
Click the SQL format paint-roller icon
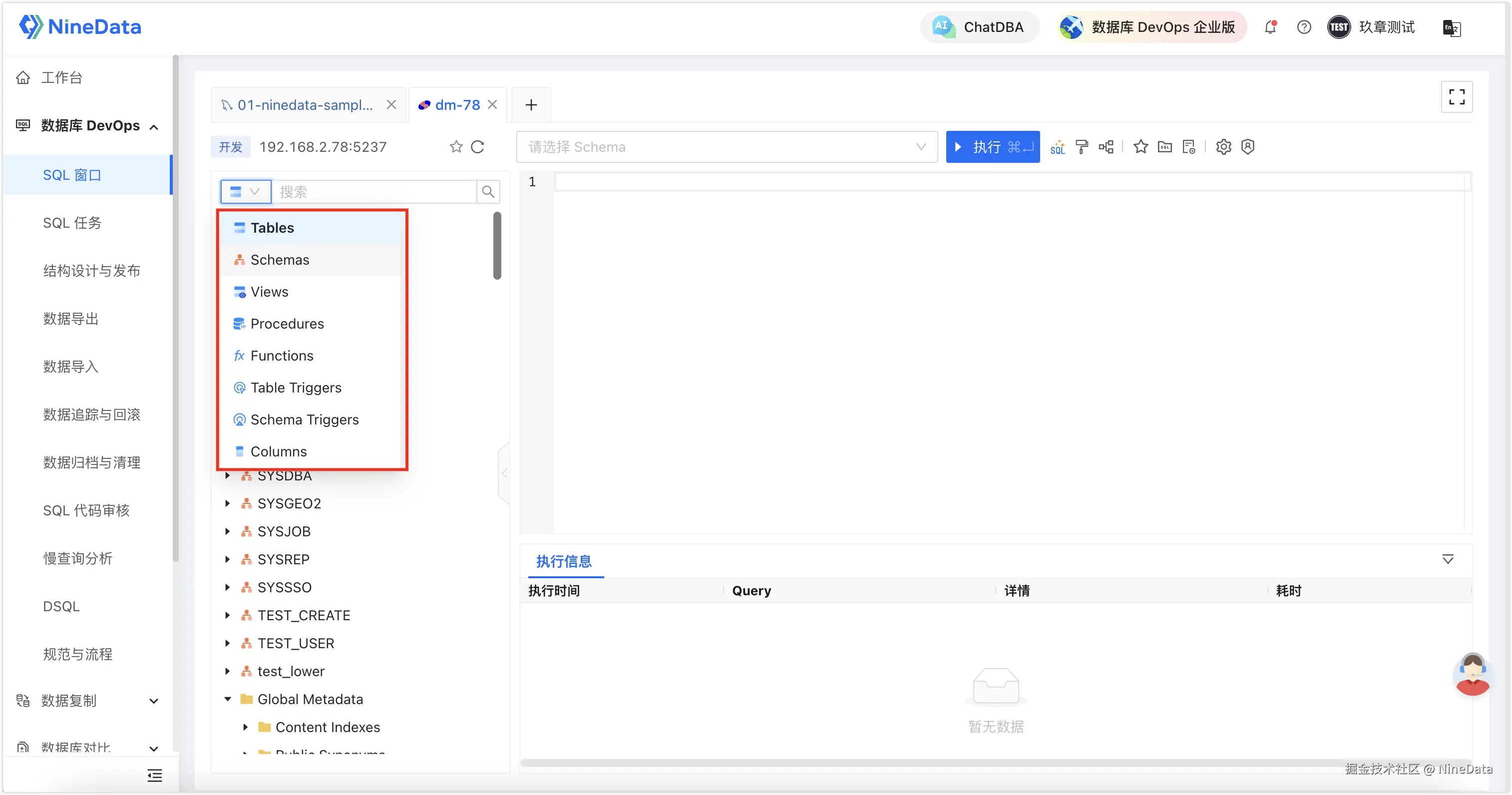coord(1082,147)
